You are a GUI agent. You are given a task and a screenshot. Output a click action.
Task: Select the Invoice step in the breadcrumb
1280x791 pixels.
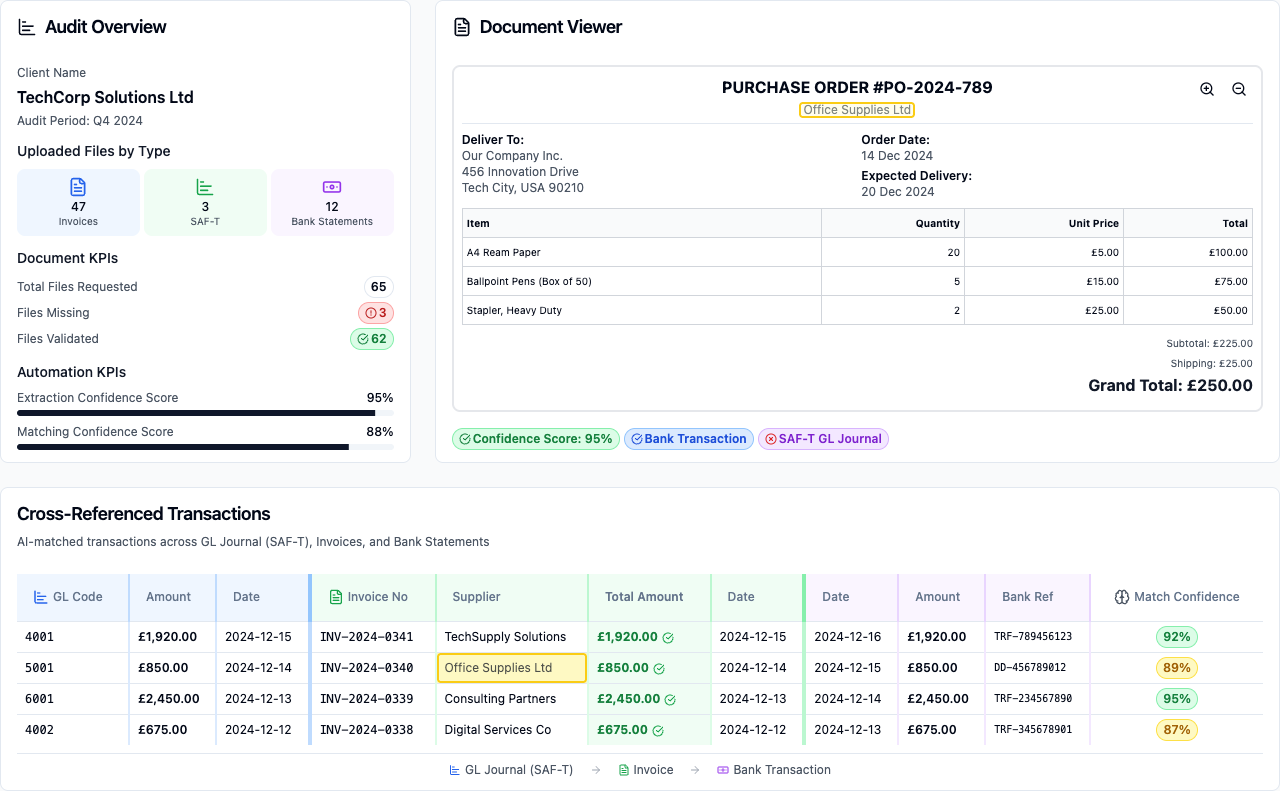click(646, 770)
